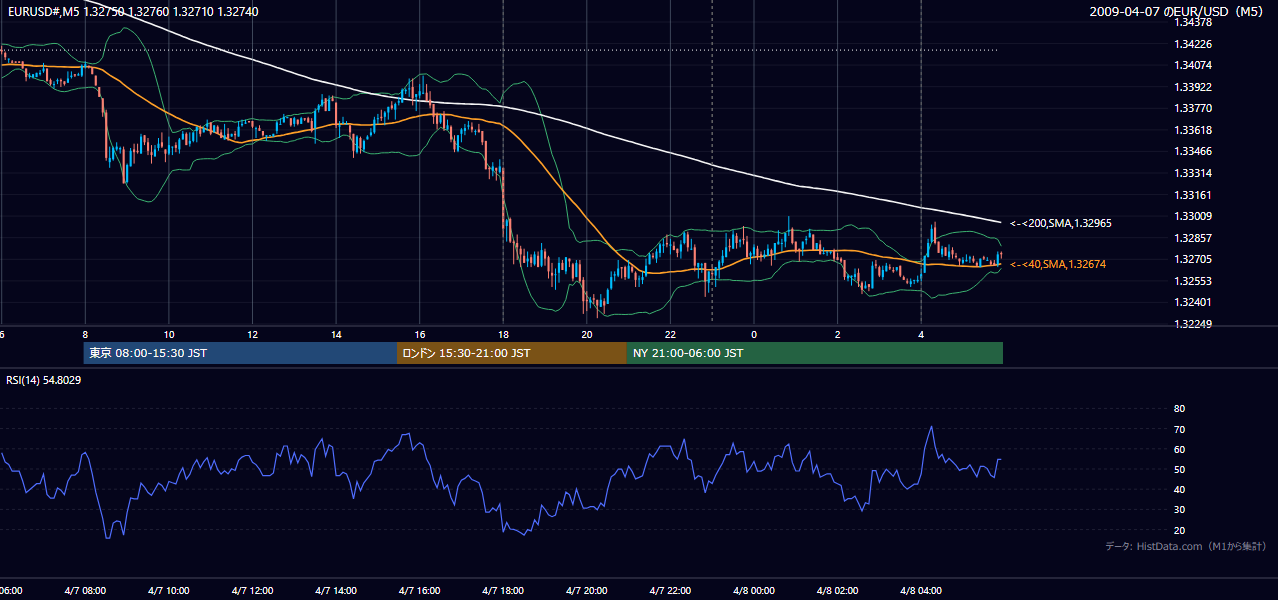
Task: Click RSI scale value 80
Action: pyautogui.click(x=1179, y=409)
